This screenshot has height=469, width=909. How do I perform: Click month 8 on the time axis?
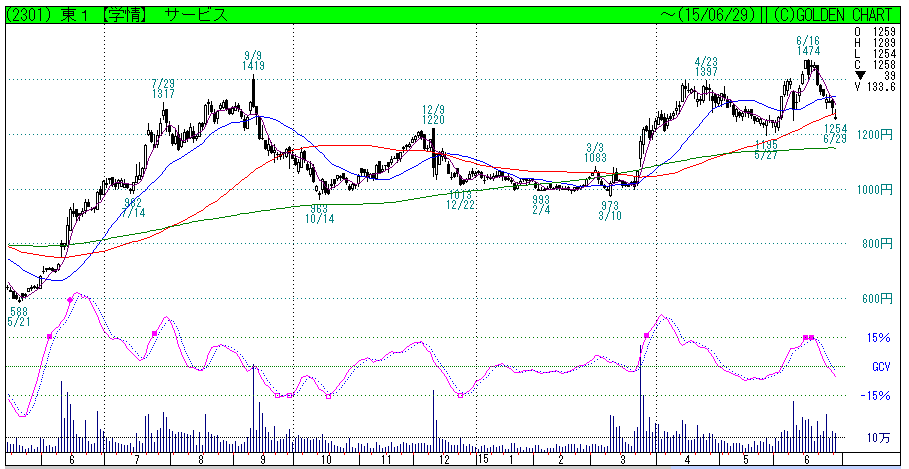coord(201,459)
